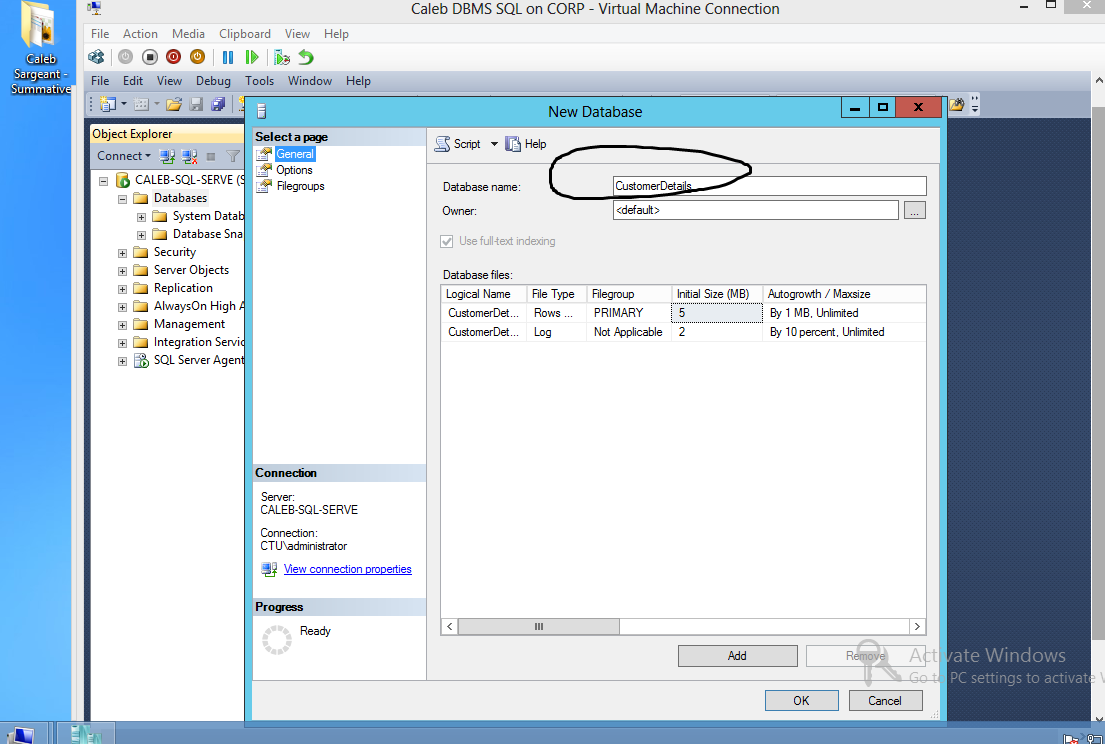Viewport: 1105px width, 744px height.
Task: Click the Open File folder icon
Action: pyautogui.click(x=173, y=104)
